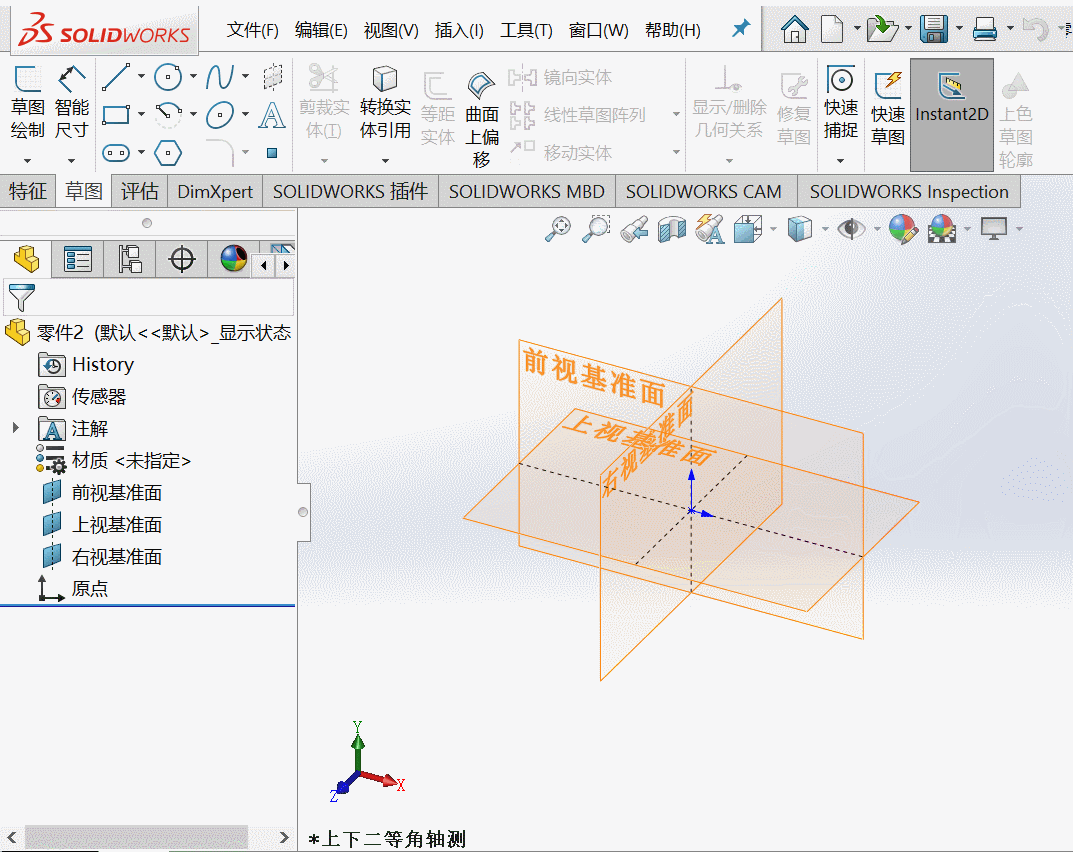
Task: Open the FeatureManager design tree tab
Action: point(26,259)
